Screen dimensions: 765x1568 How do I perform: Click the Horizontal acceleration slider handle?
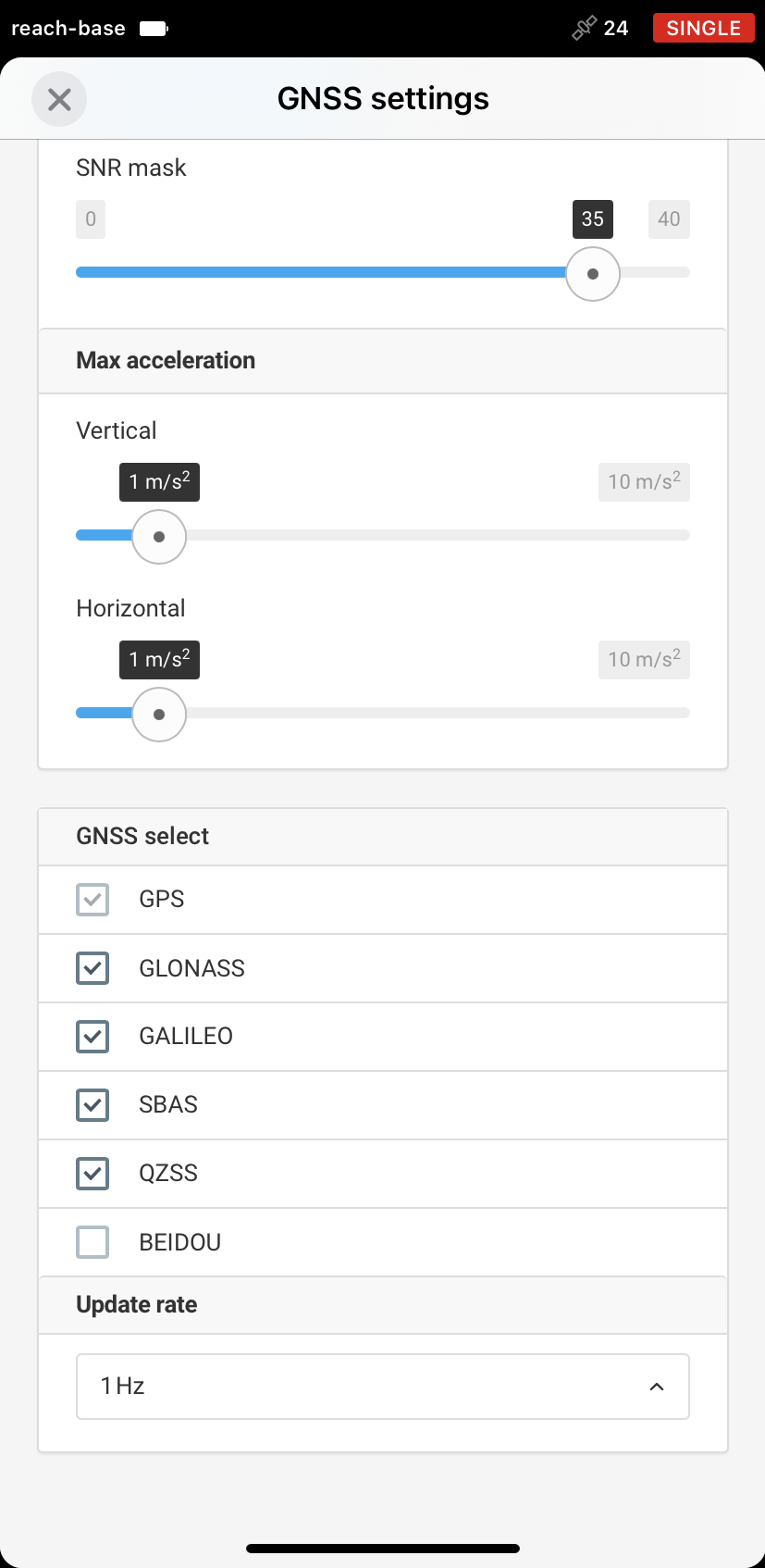[159, 715]
